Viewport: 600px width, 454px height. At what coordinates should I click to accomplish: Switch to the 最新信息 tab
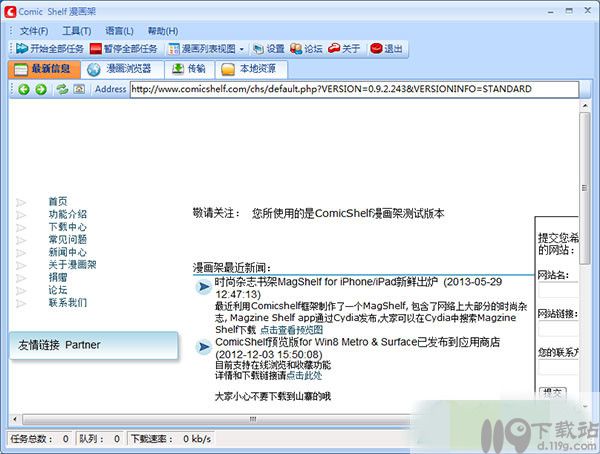(x=44, y=69)
